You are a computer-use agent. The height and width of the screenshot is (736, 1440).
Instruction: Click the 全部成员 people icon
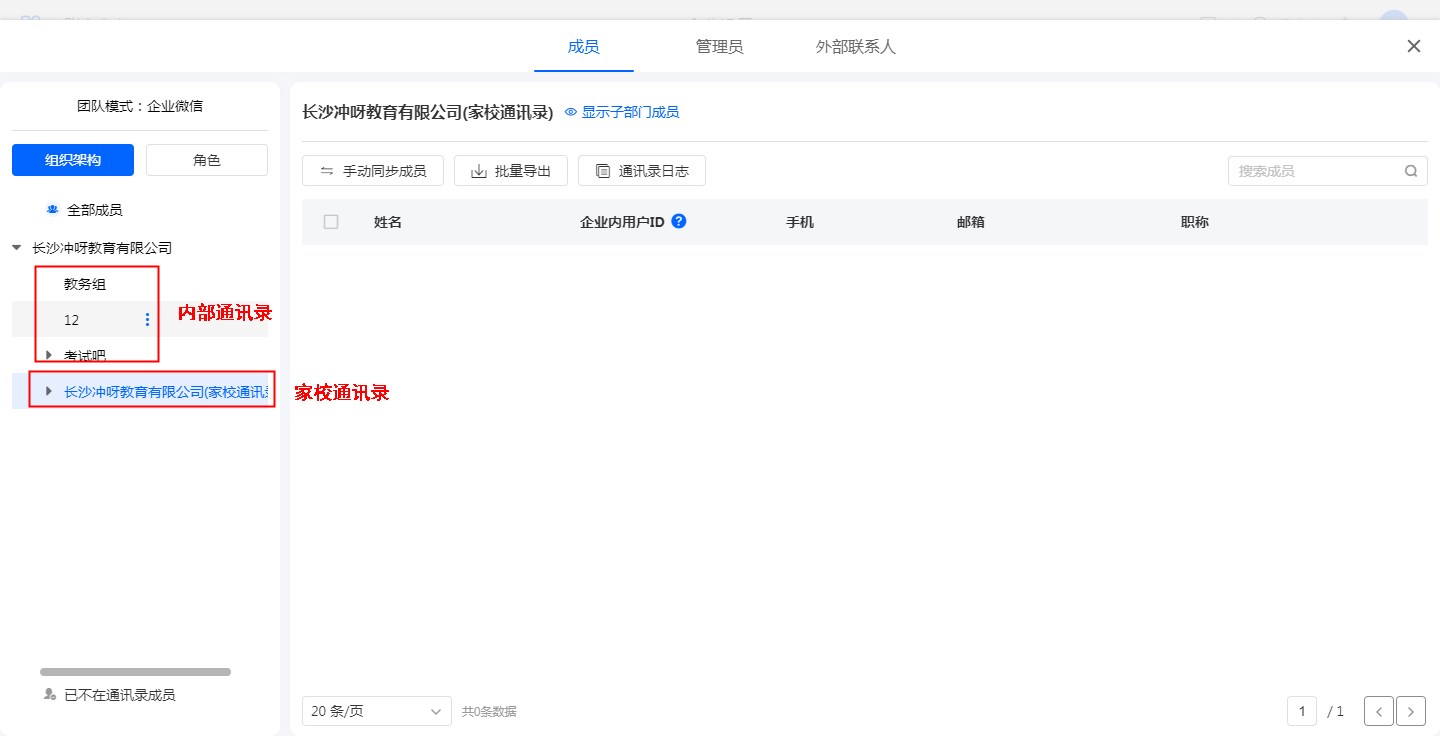point(52,210)
